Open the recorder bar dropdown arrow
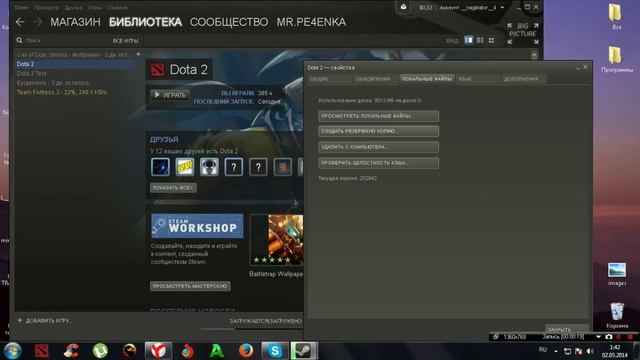 [x=598, y=337]
